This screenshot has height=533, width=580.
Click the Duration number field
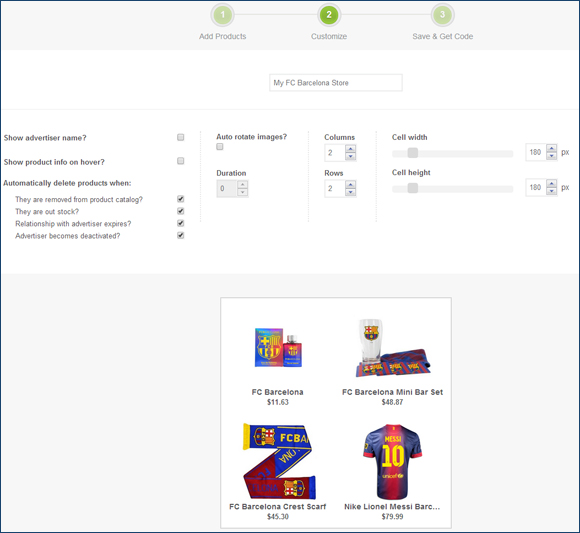click(x=227, y=188)
